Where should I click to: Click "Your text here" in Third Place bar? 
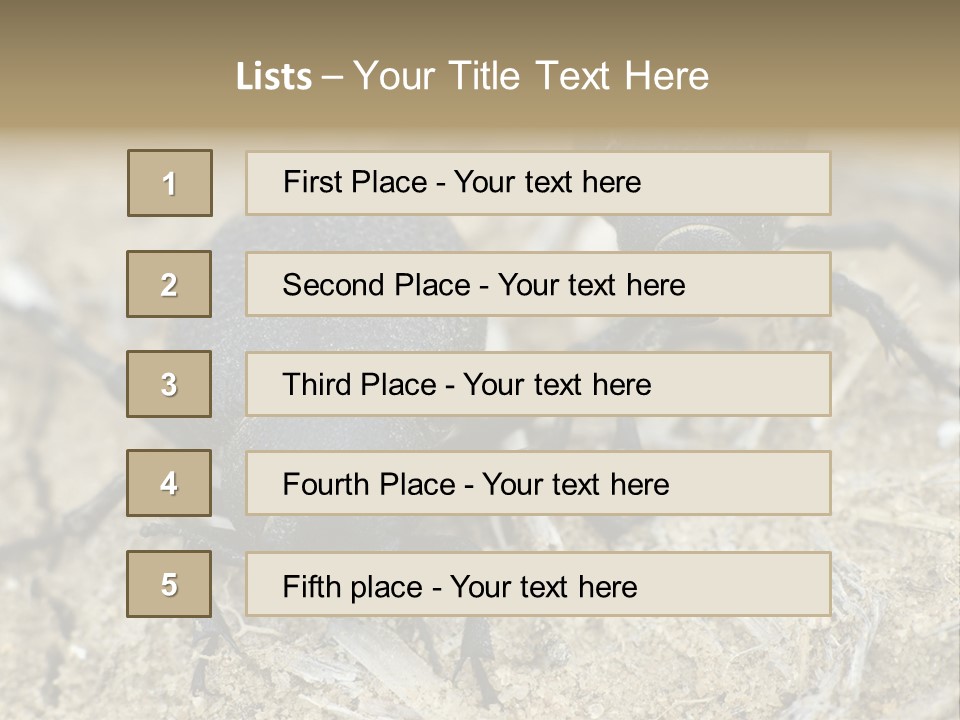557,385
